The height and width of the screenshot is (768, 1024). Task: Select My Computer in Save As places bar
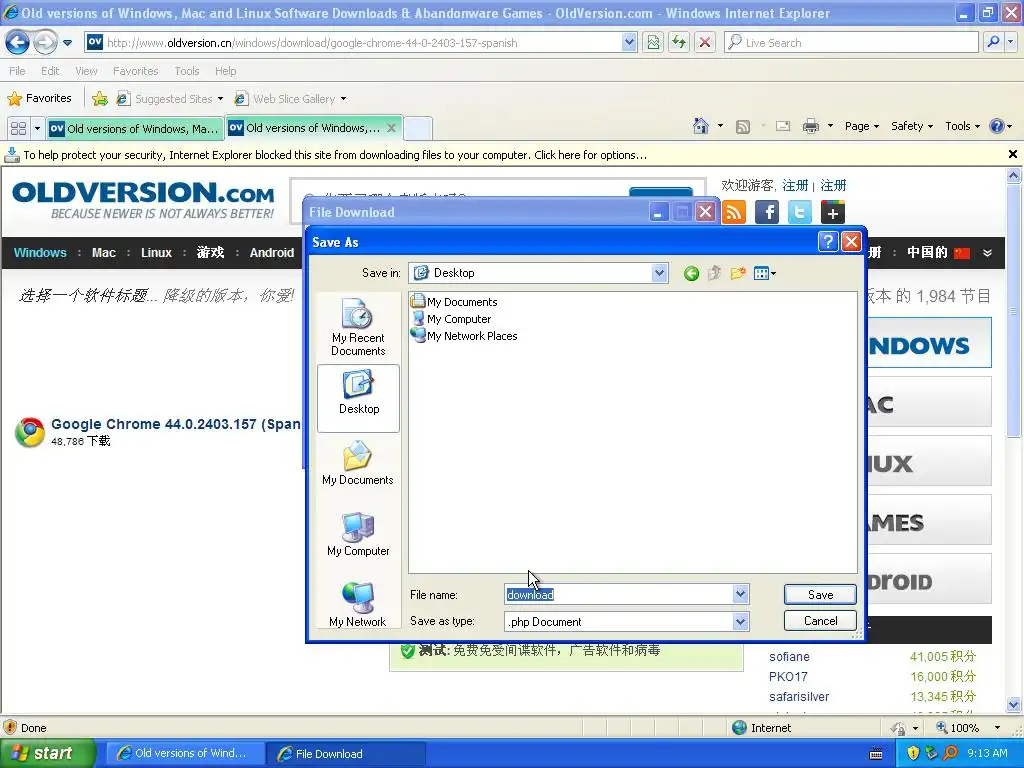(x=358, y=534)
